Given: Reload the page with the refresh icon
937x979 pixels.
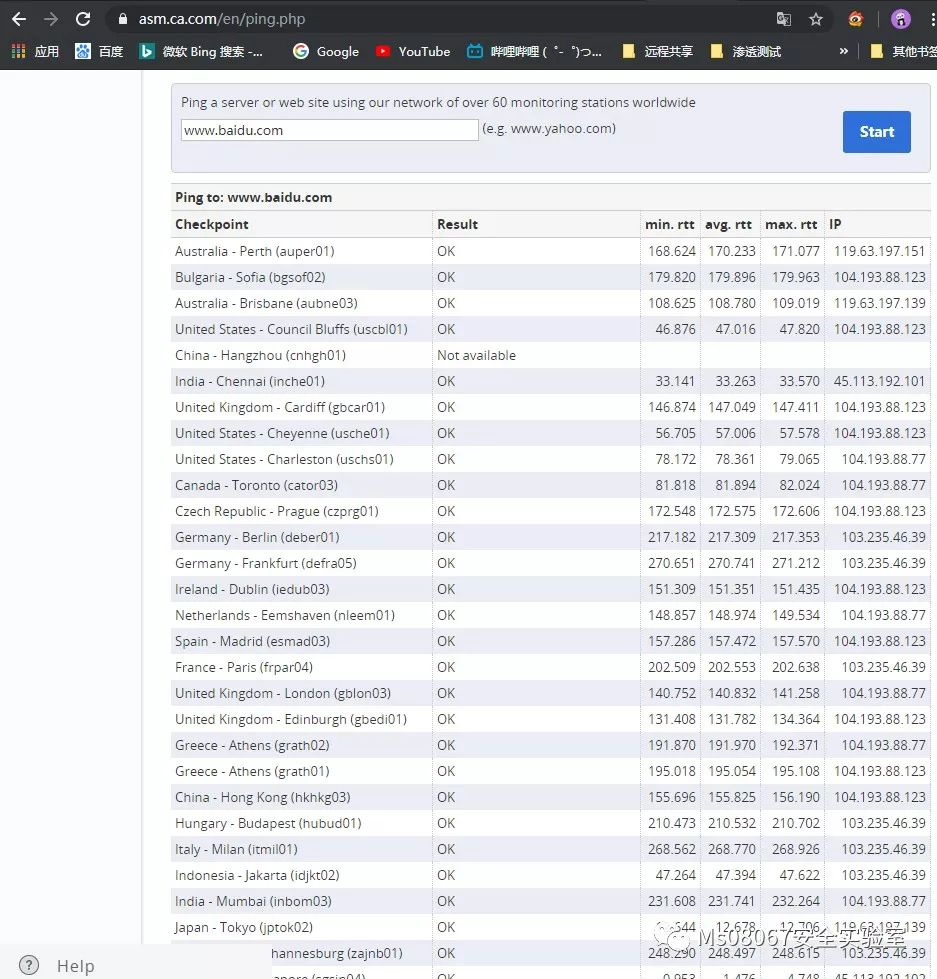Looking at the screenshot, I should pyautogui.click(x=83, y=19).
